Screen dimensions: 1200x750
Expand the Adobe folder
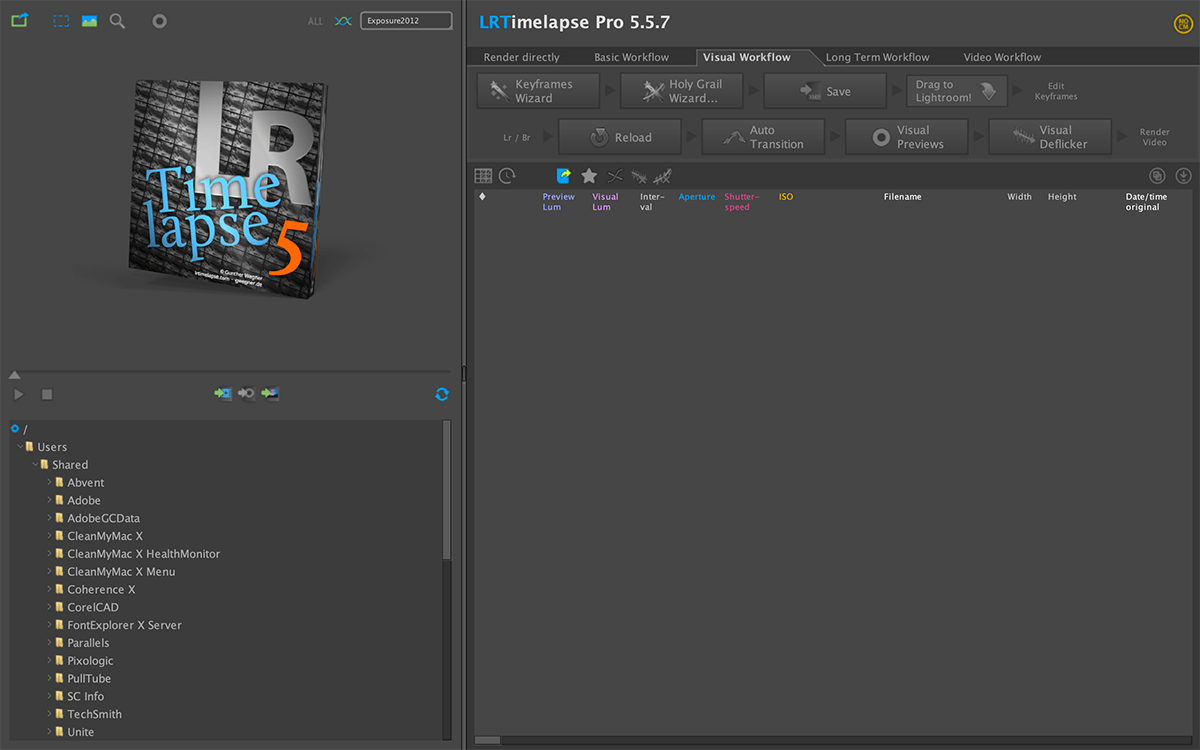49,501
